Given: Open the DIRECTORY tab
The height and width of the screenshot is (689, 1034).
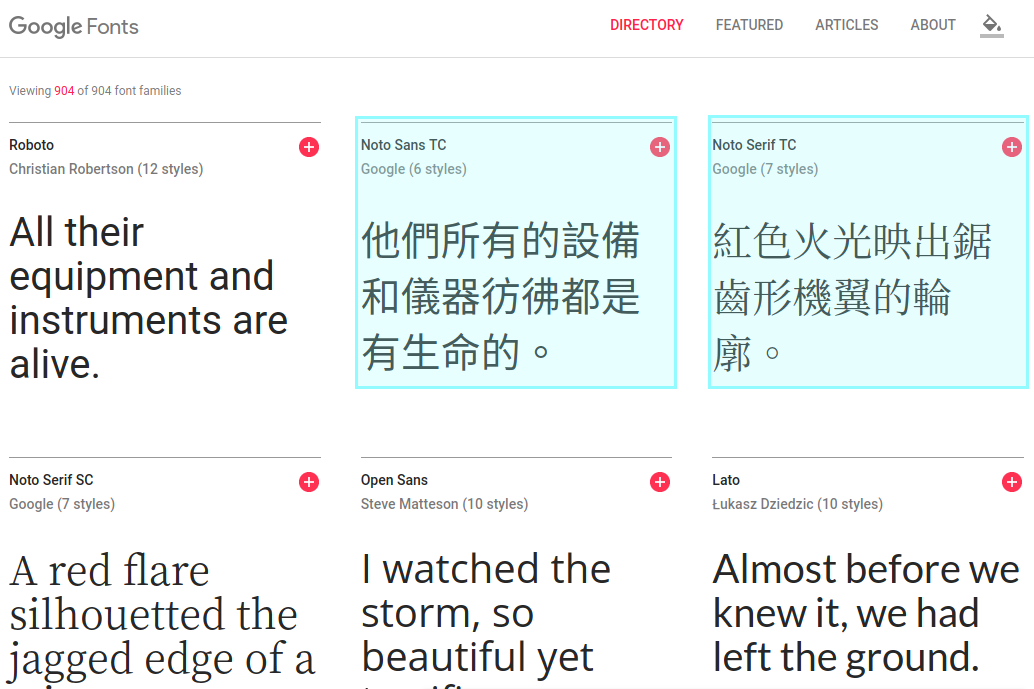Looking at the screenshot, I should (646, 25).
